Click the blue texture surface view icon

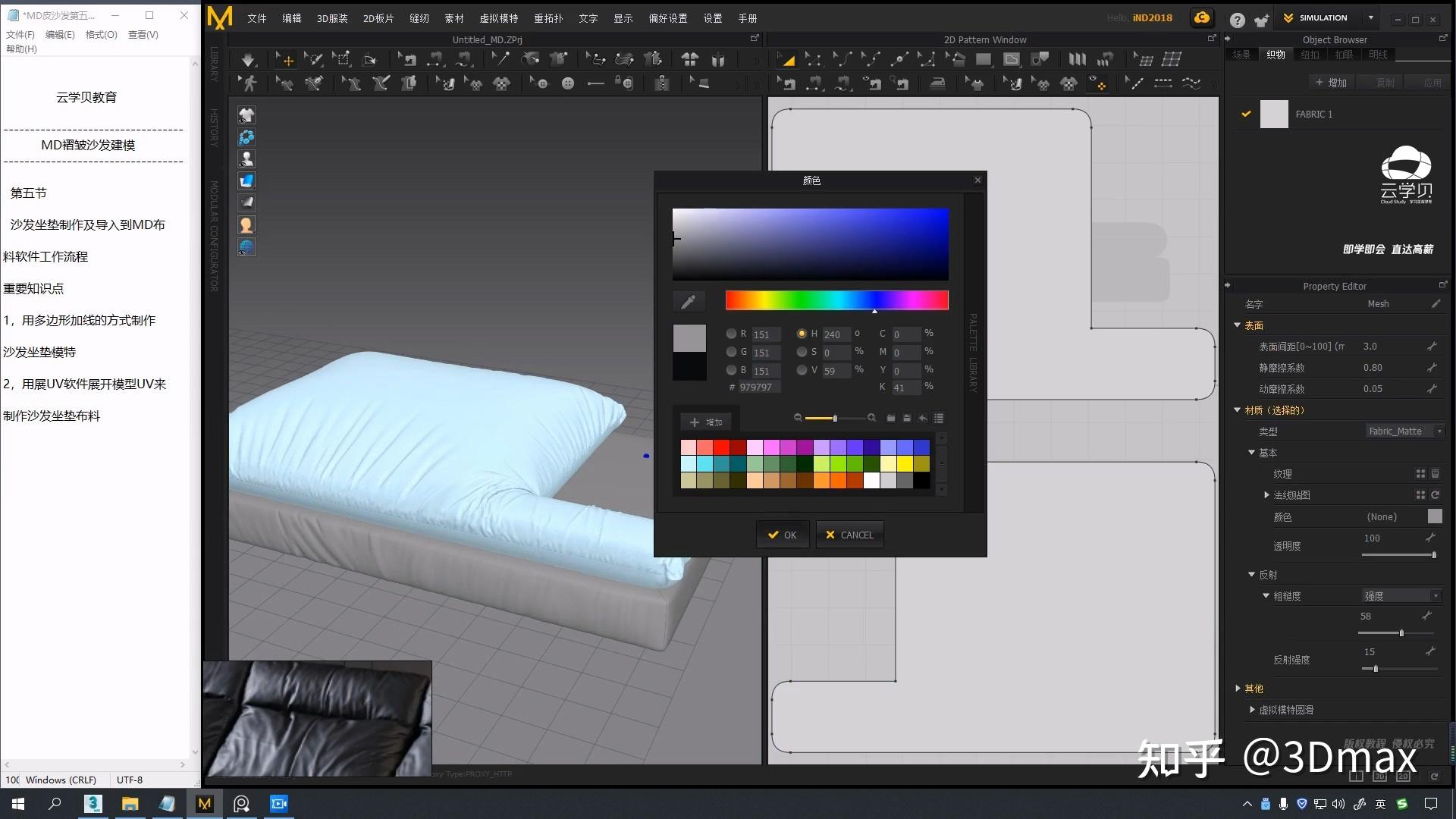pos(246,181)
